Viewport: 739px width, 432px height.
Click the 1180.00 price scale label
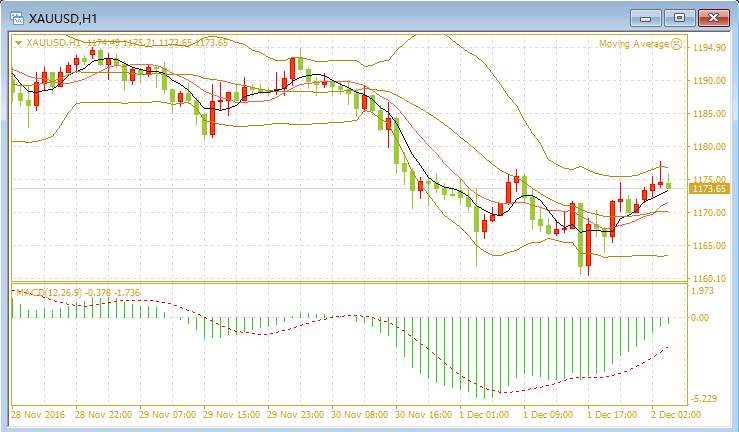click(x=709, y=147)
